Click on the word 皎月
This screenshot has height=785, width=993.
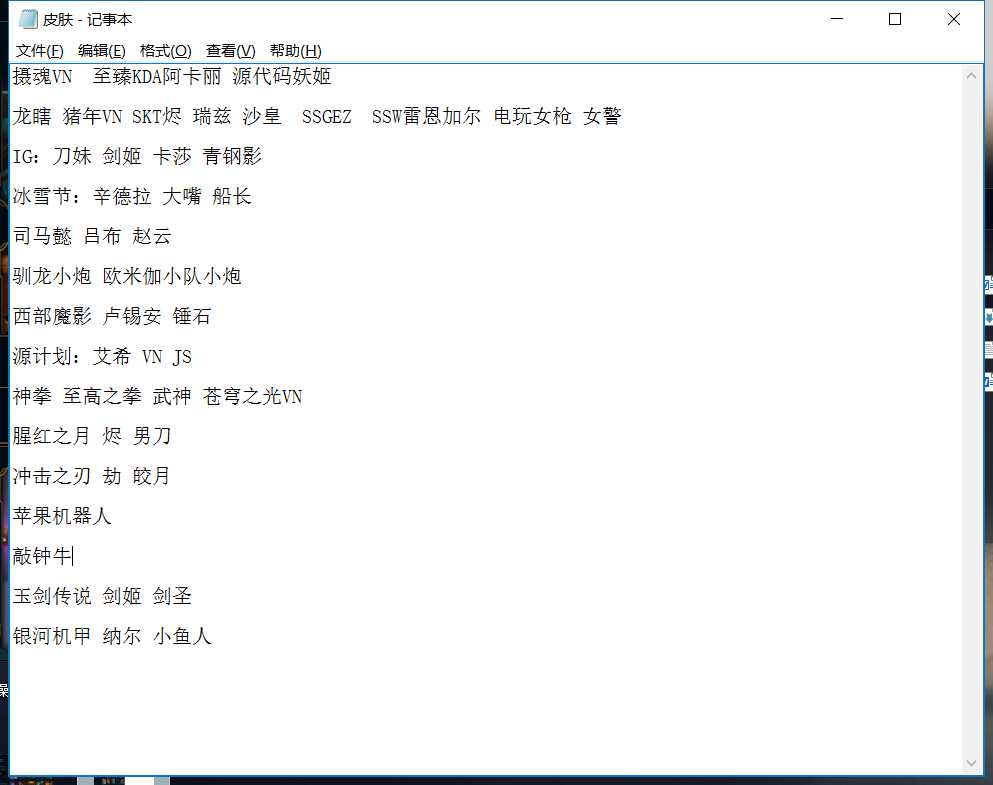click(x=151, y=476)
